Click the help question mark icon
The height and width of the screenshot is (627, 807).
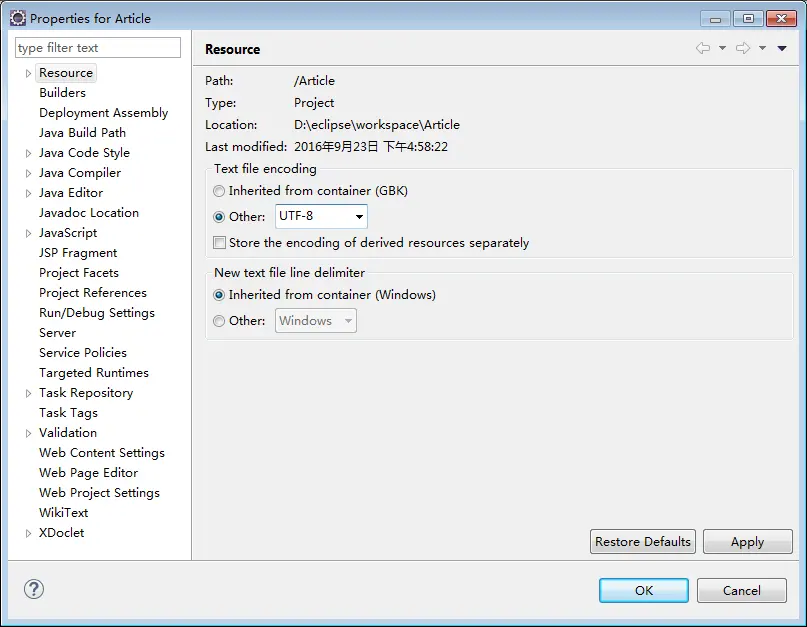[x=34, y=589]
